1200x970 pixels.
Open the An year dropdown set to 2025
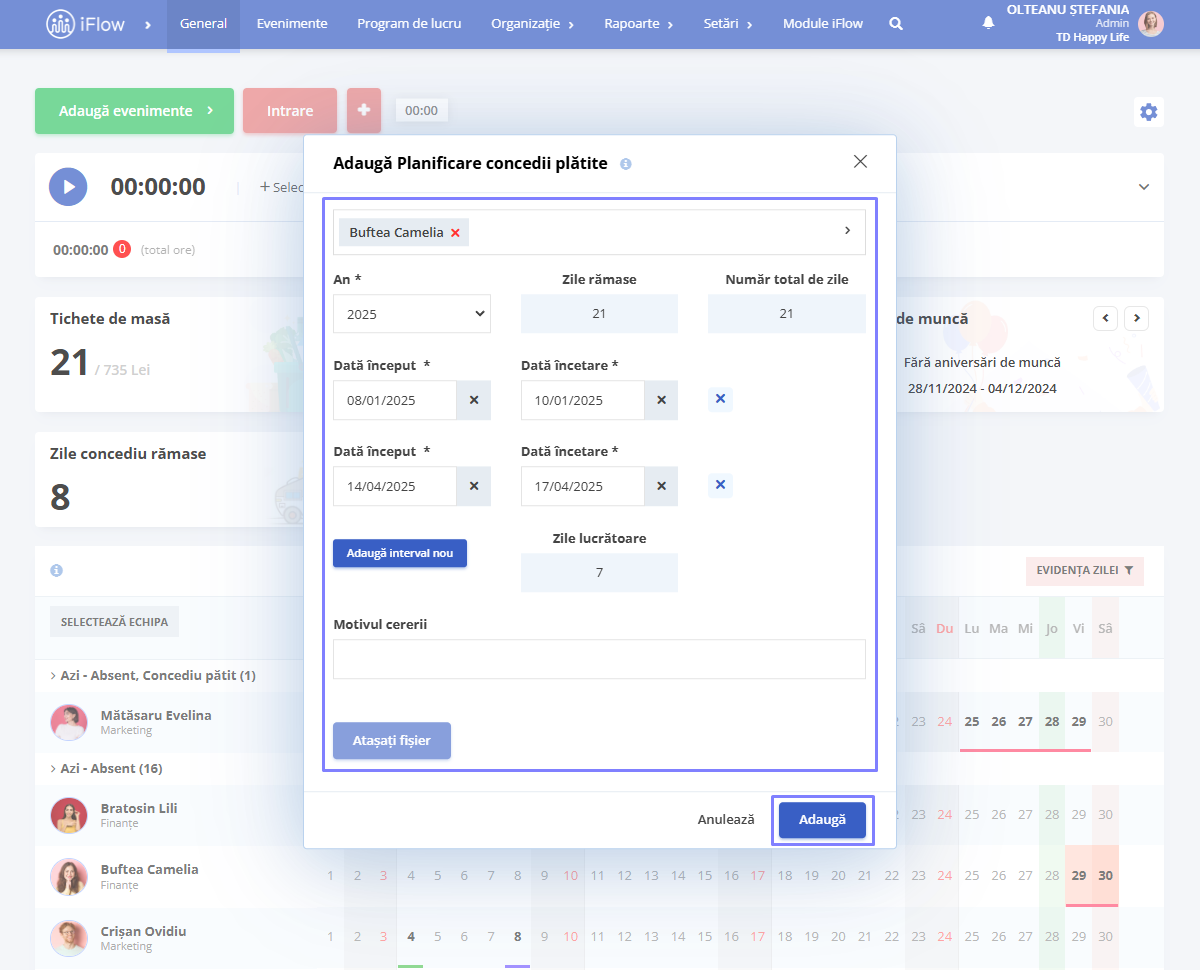412,314
